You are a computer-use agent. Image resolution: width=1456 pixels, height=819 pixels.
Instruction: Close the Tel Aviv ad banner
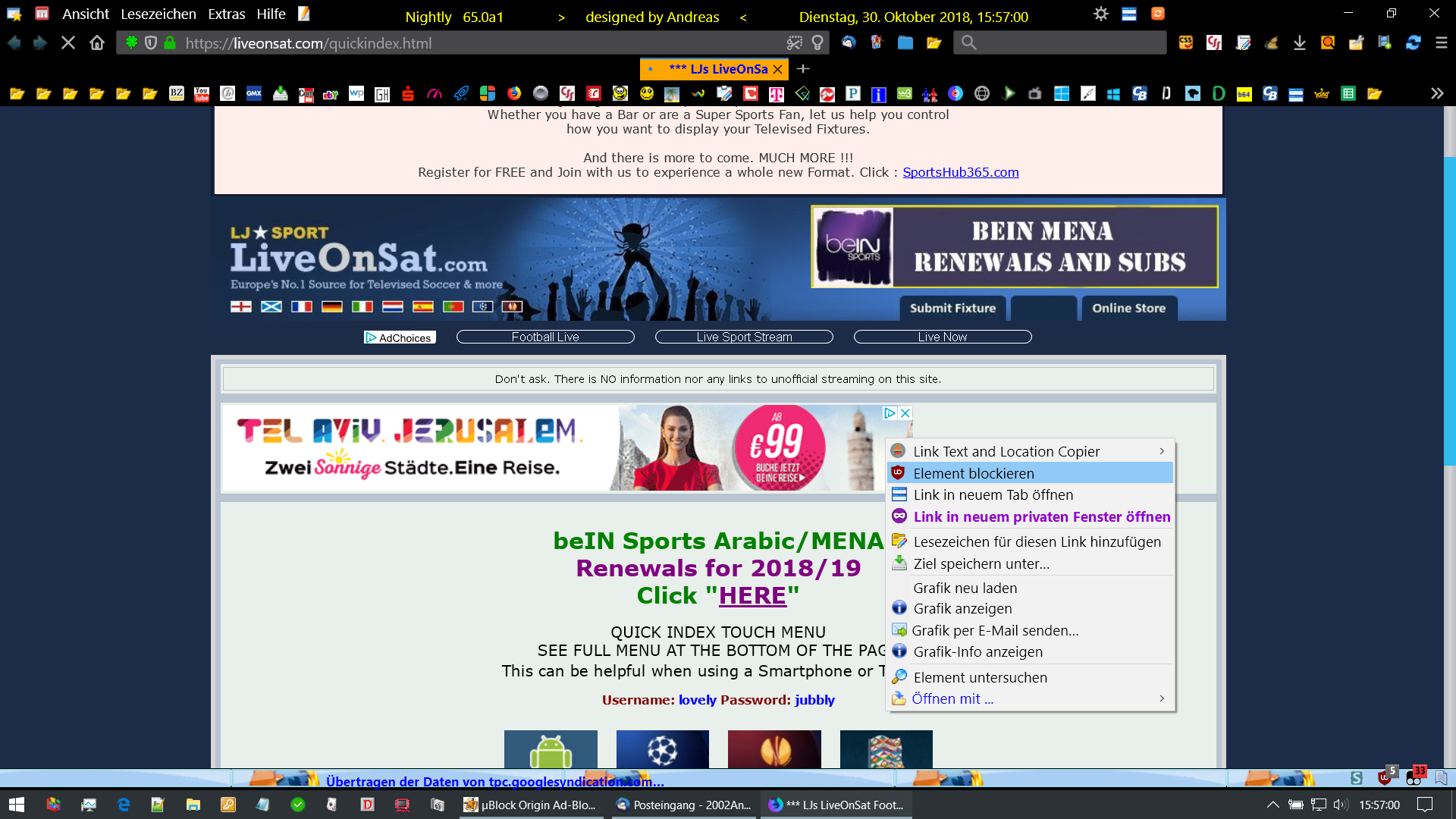point(905,413)
